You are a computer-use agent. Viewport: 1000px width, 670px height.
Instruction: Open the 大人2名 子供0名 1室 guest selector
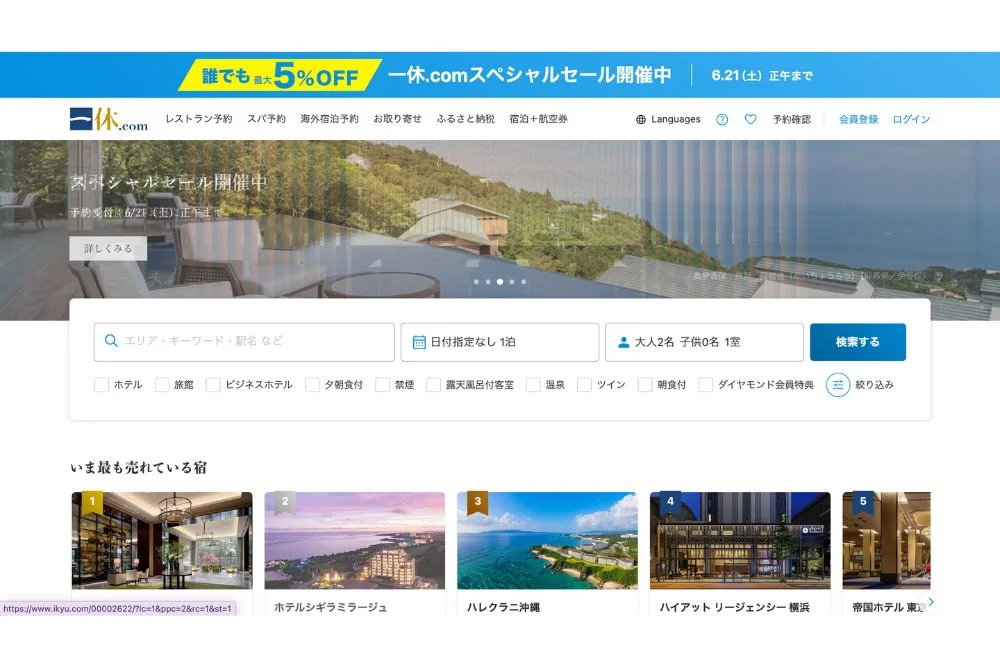pyautogui.click(x=704, y=342)
